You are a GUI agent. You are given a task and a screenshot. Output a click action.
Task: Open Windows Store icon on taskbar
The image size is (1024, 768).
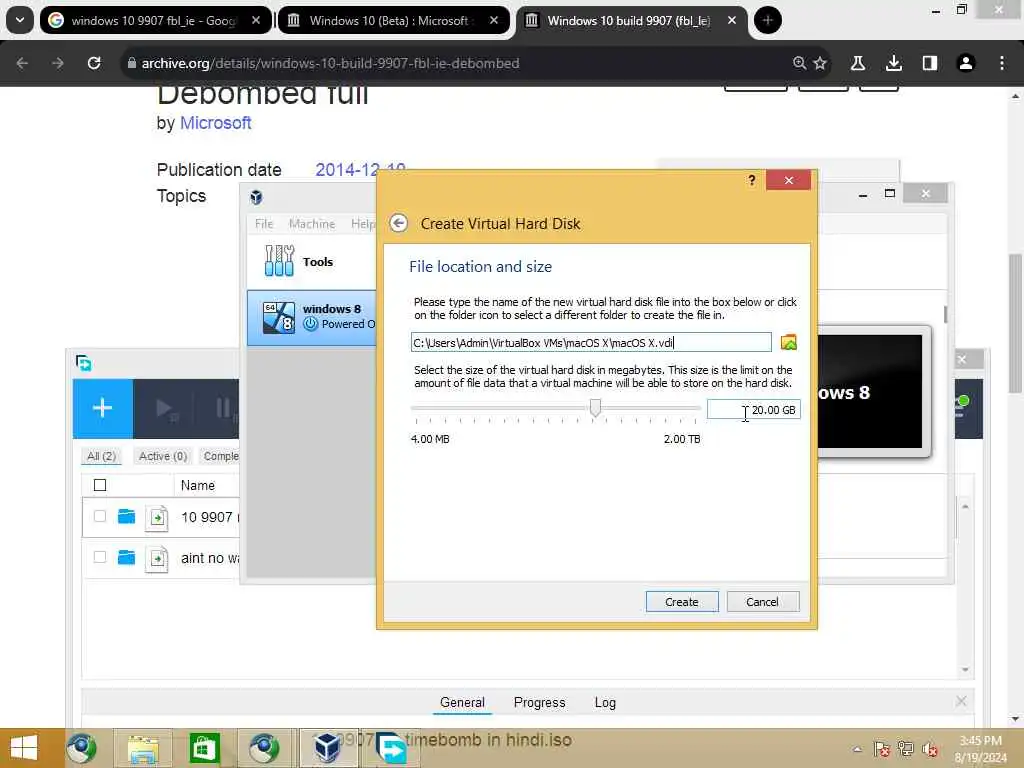(x=204, y=748)
